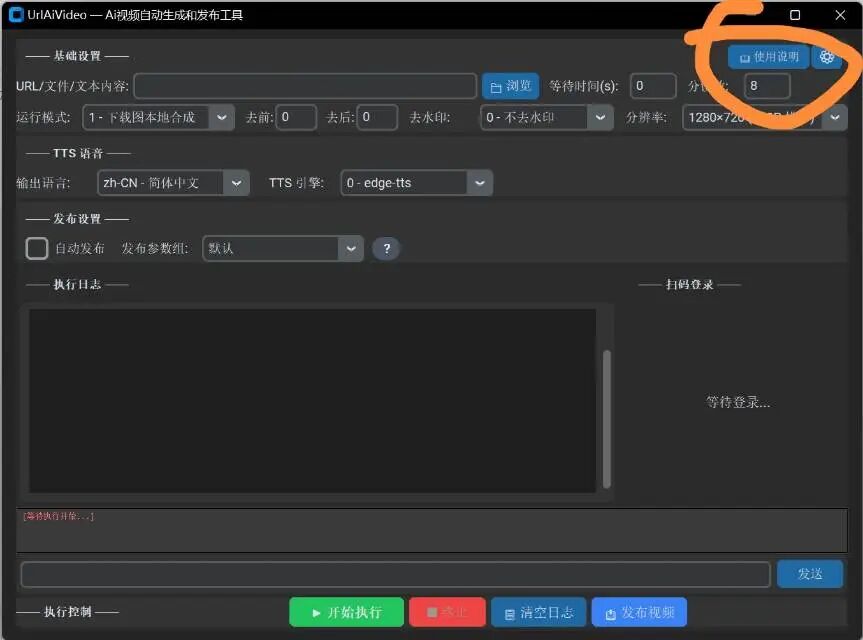This screenshot has height=640, width=863.
Task: Click the 使用说明 help button
Action: (768, 57)
